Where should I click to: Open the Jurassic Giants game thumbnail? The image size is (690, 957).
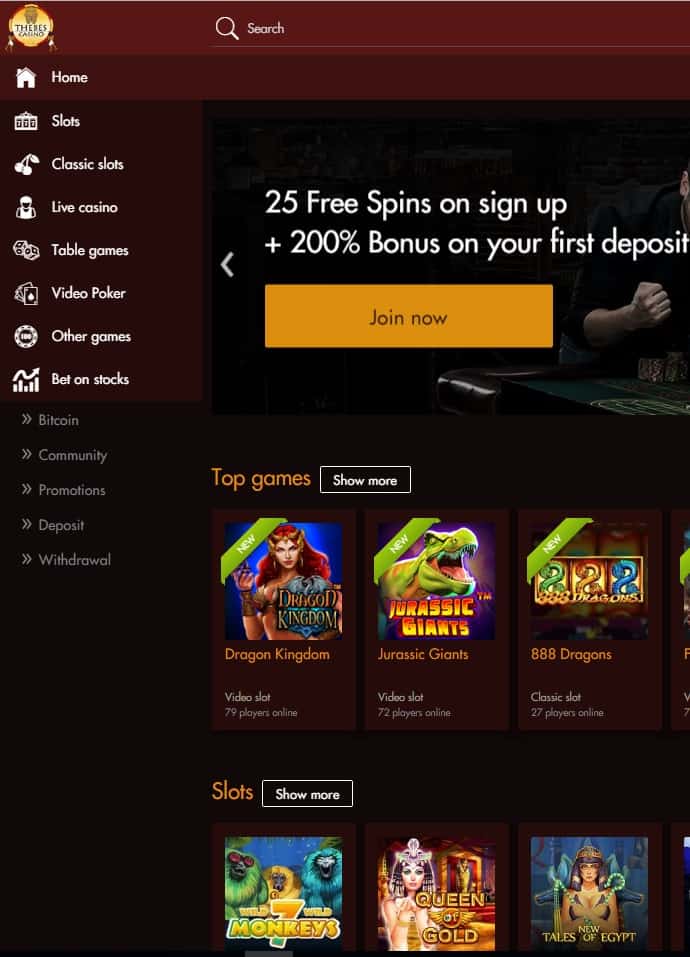(436, 581)
